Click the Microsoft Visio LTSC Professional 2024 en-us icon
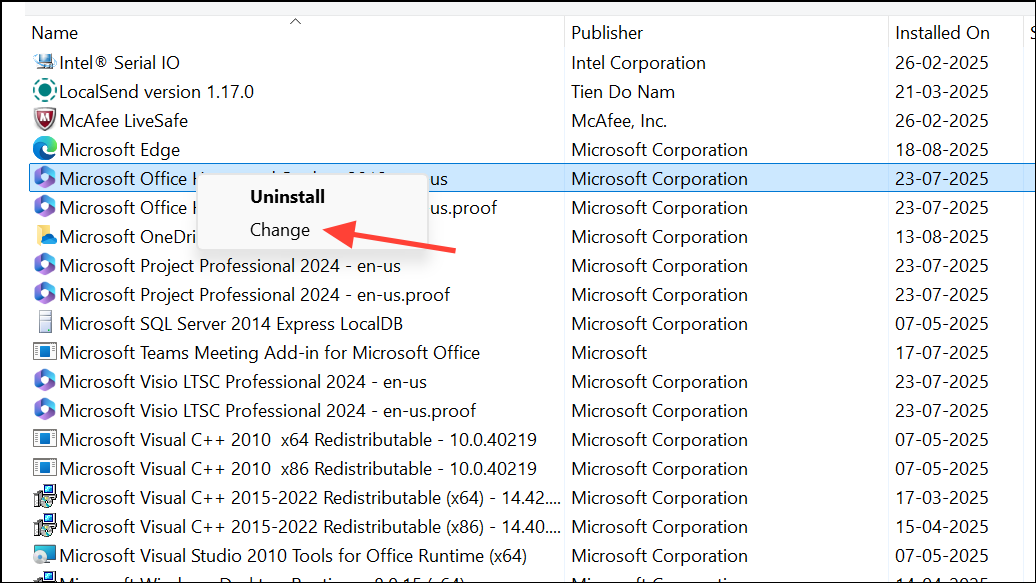1036x583 pixels. click(x=44, y=381)
